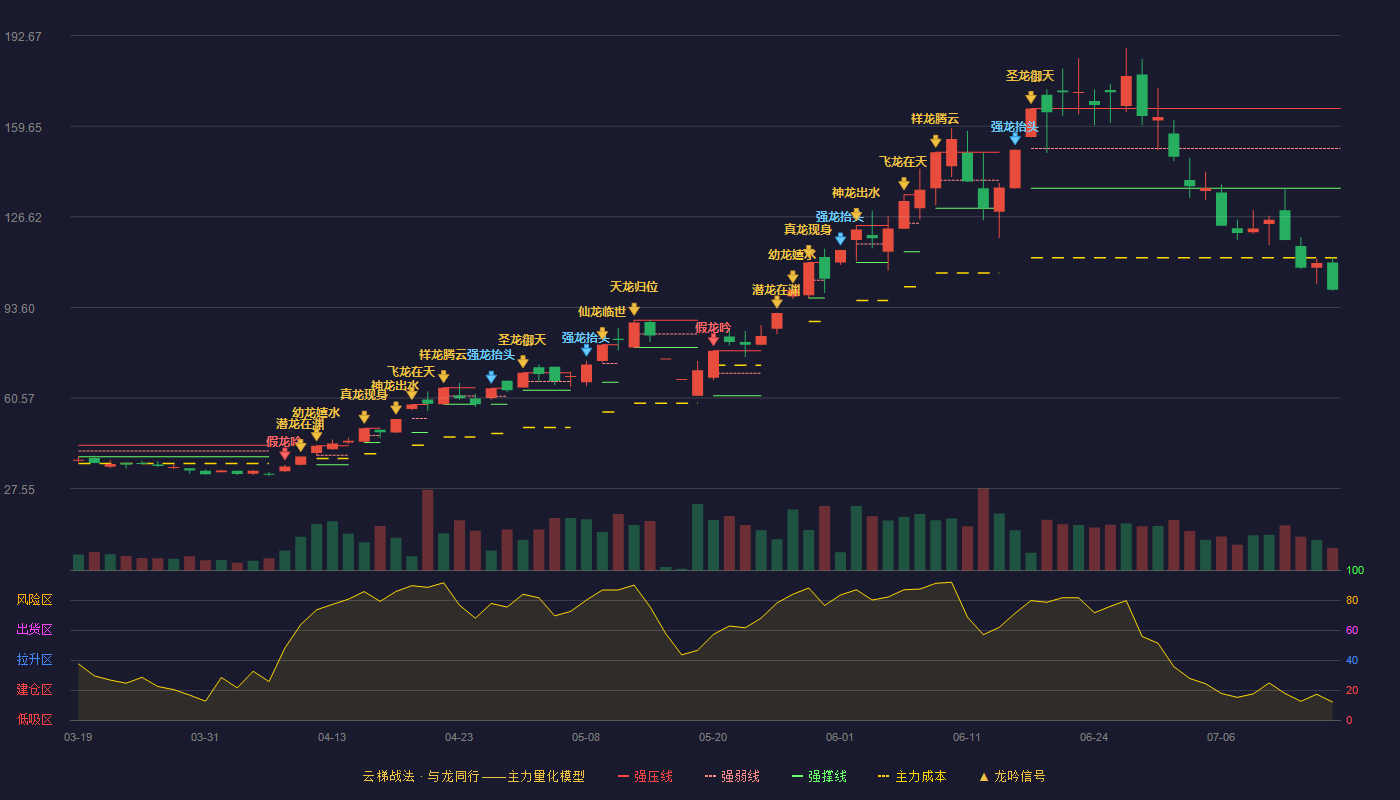The width and height of the screenshot is (1400, 800).
Task: Click the 05-08 date label
Action: coord(586,737)
